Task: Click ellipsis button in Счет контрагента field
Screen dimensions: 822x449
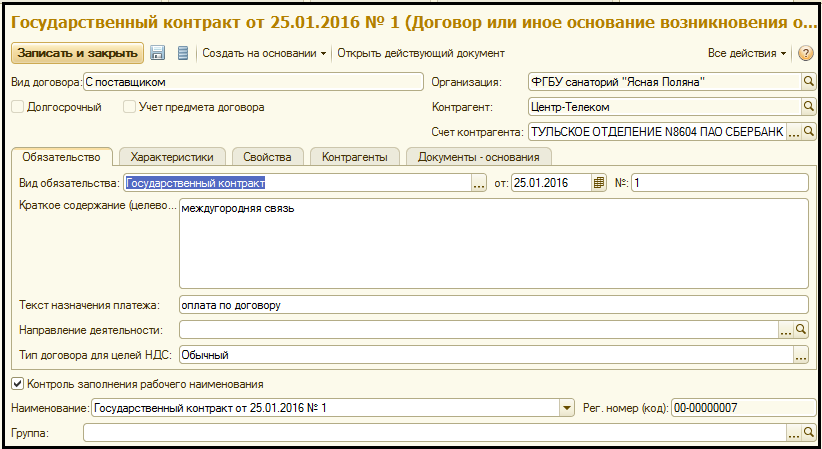Action: point(794,131)
